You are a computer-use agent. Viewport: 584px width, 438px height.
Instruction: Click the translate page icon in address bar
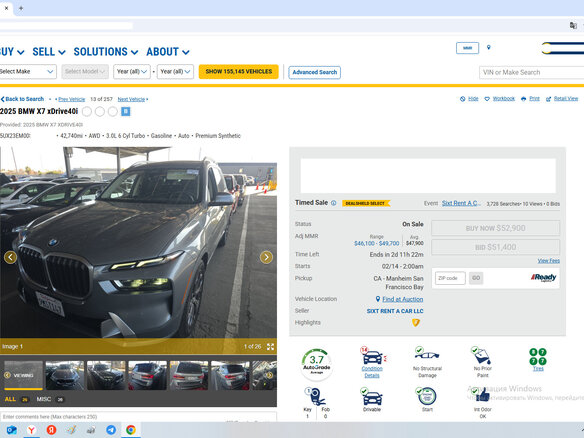coord(573,25)
